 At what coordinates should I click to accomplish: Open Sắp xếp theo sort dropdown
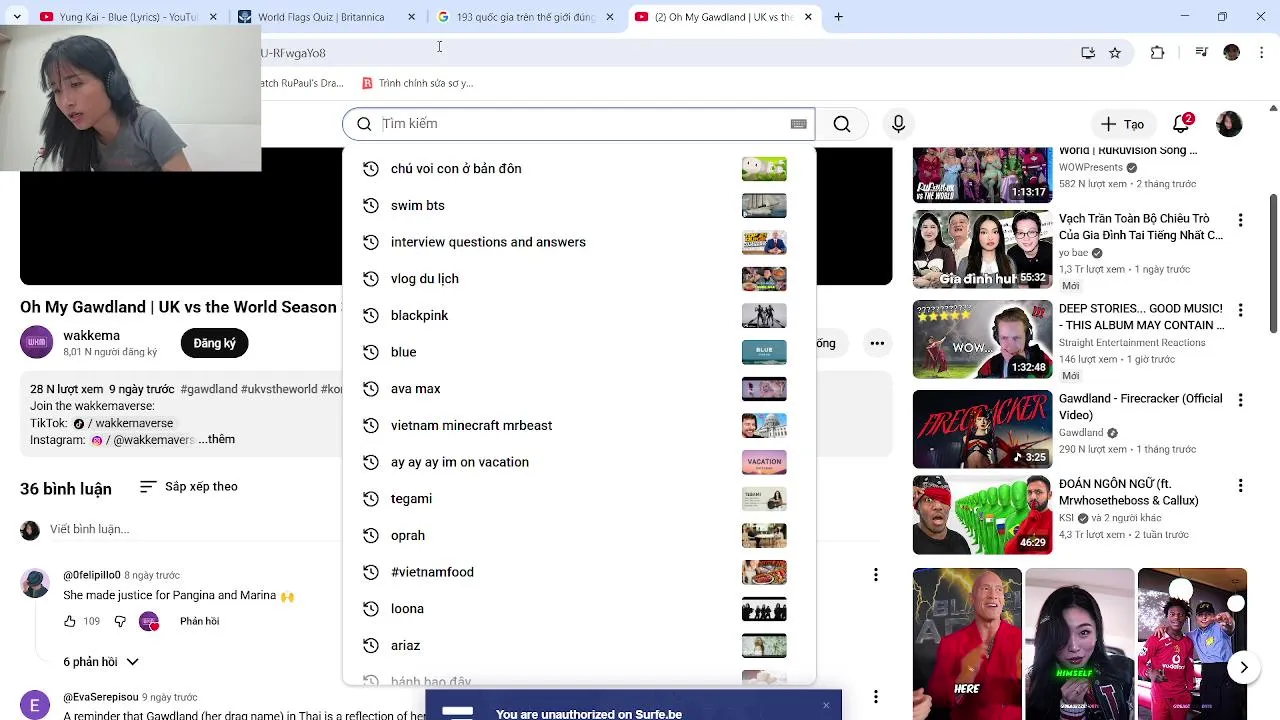click(x=189, y=487)
